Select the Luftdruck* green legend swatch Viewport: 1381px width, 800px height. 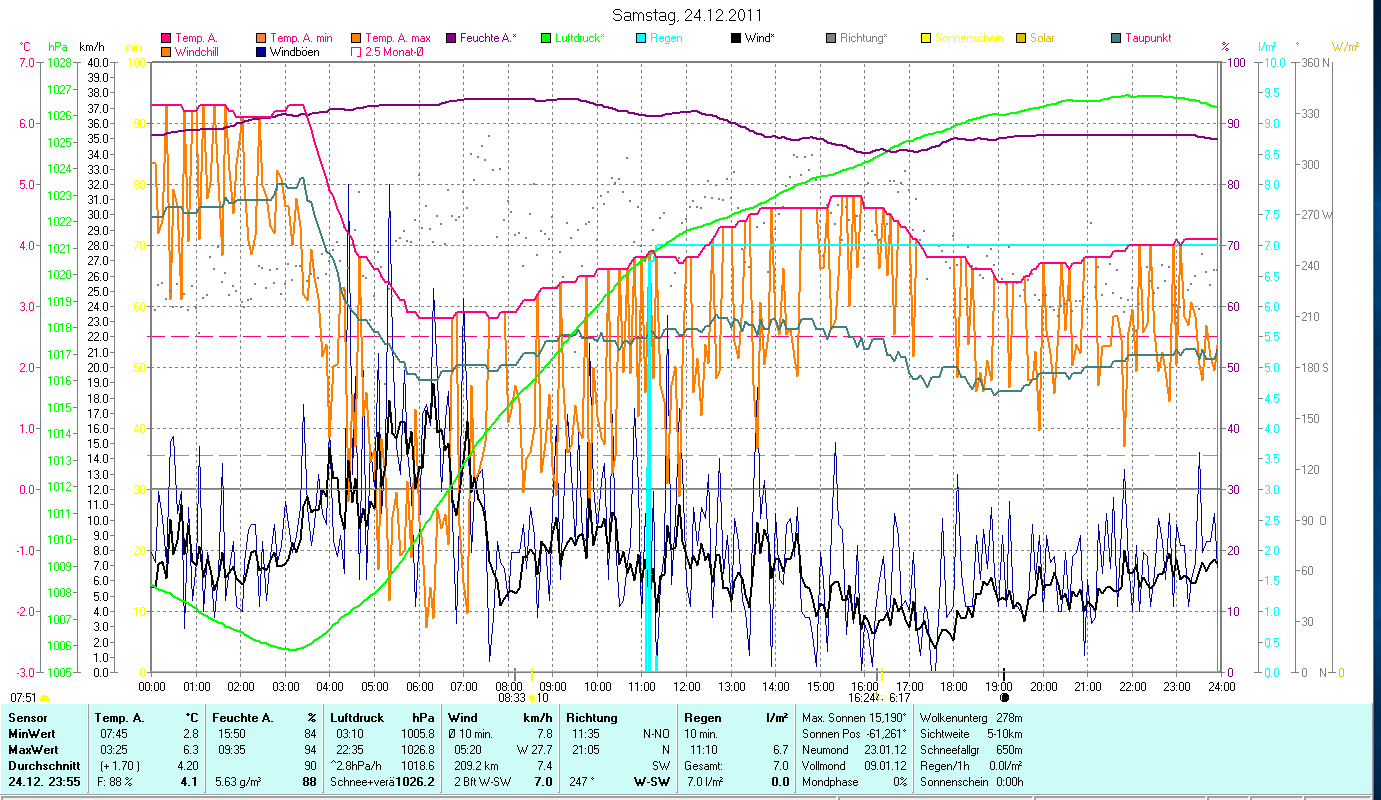[x=545, y=39]
